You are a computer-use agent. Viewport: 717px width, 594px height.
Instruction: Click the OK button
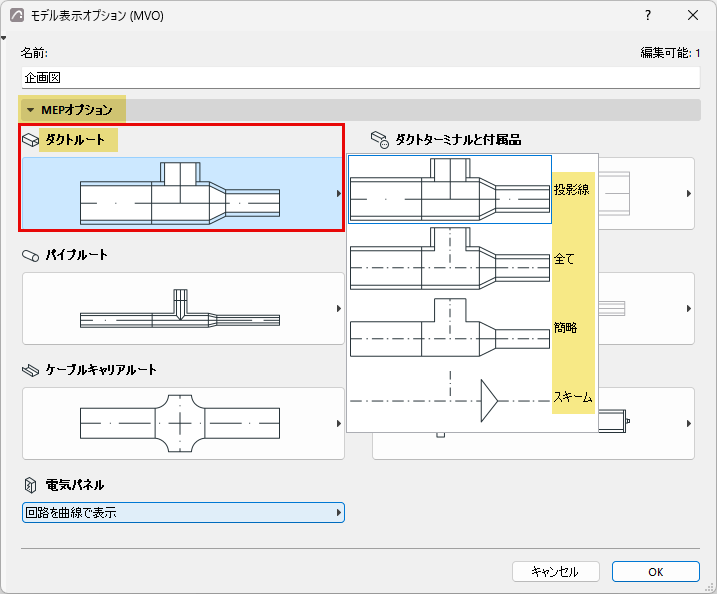click(656, 572)
